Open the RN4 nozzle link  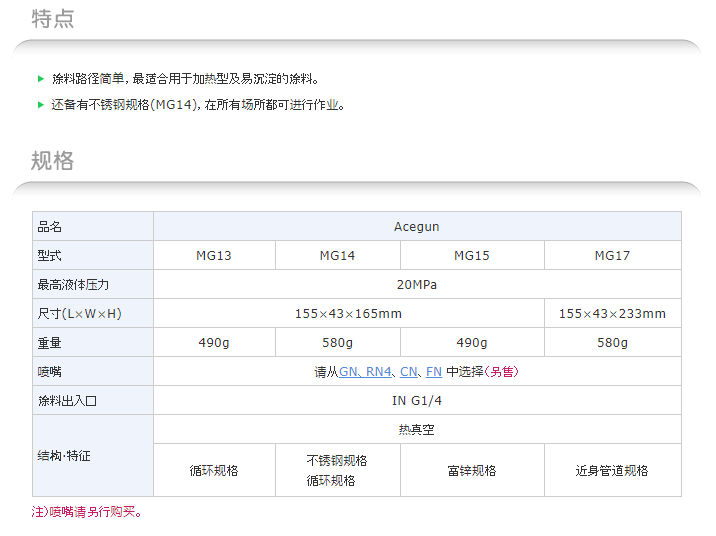(x=378, y=372)
